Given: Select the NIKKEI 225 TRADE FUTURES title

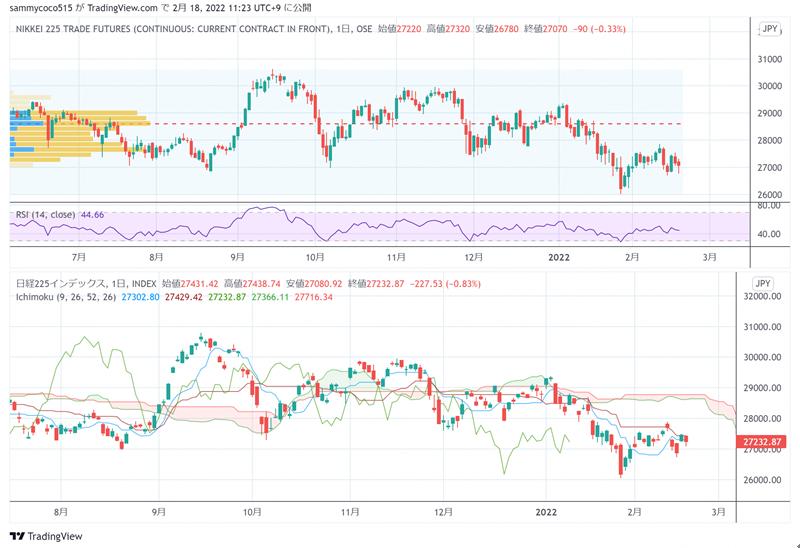Looking at the screenshot, I should click(x=174, y=29).
